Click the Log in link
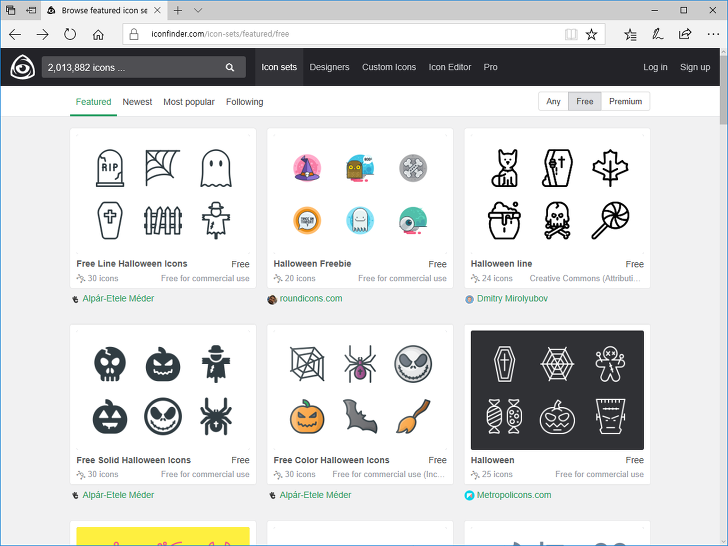 [x=655, y=67]
